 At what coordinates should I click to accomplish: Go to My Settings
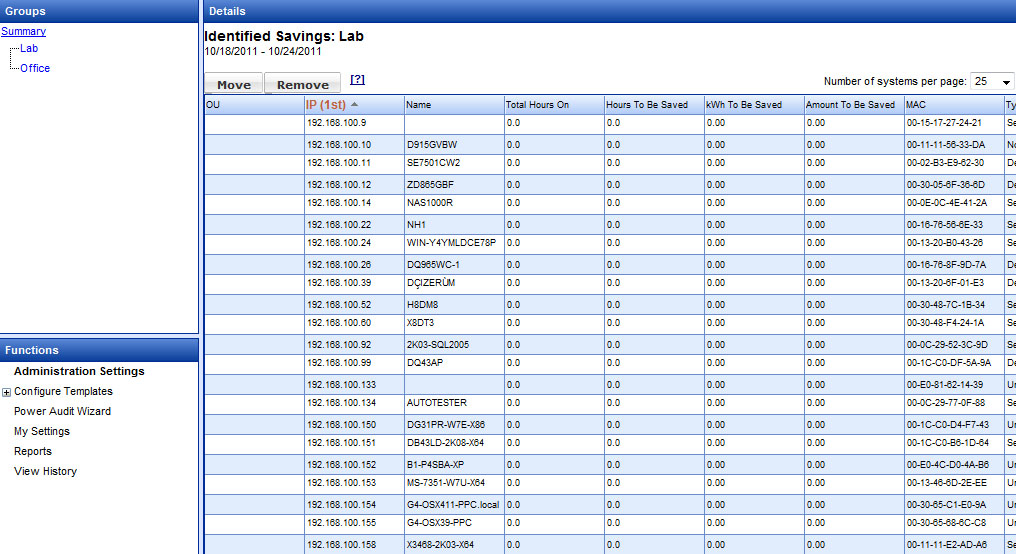[x=42, y=431]
